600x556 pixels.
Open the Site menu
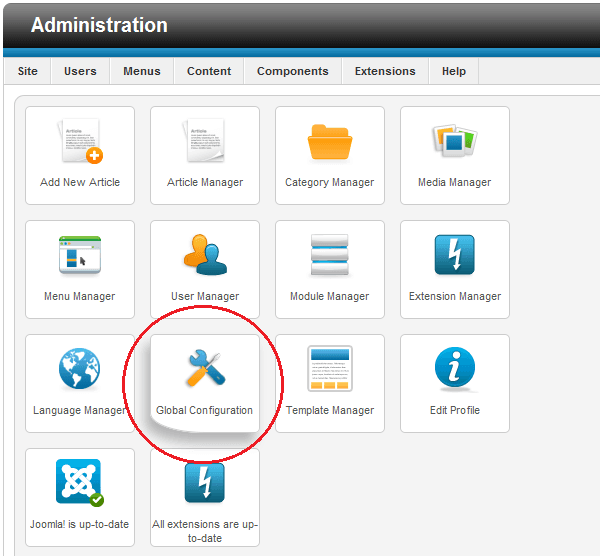28,71
